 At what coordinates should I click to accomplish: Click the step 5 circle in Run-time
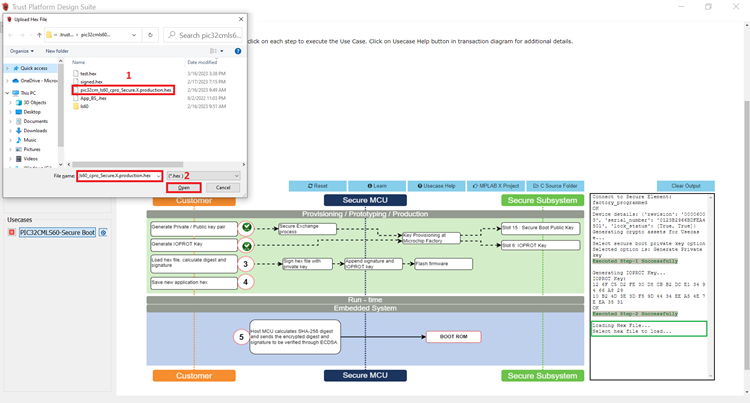click(241, 337)
